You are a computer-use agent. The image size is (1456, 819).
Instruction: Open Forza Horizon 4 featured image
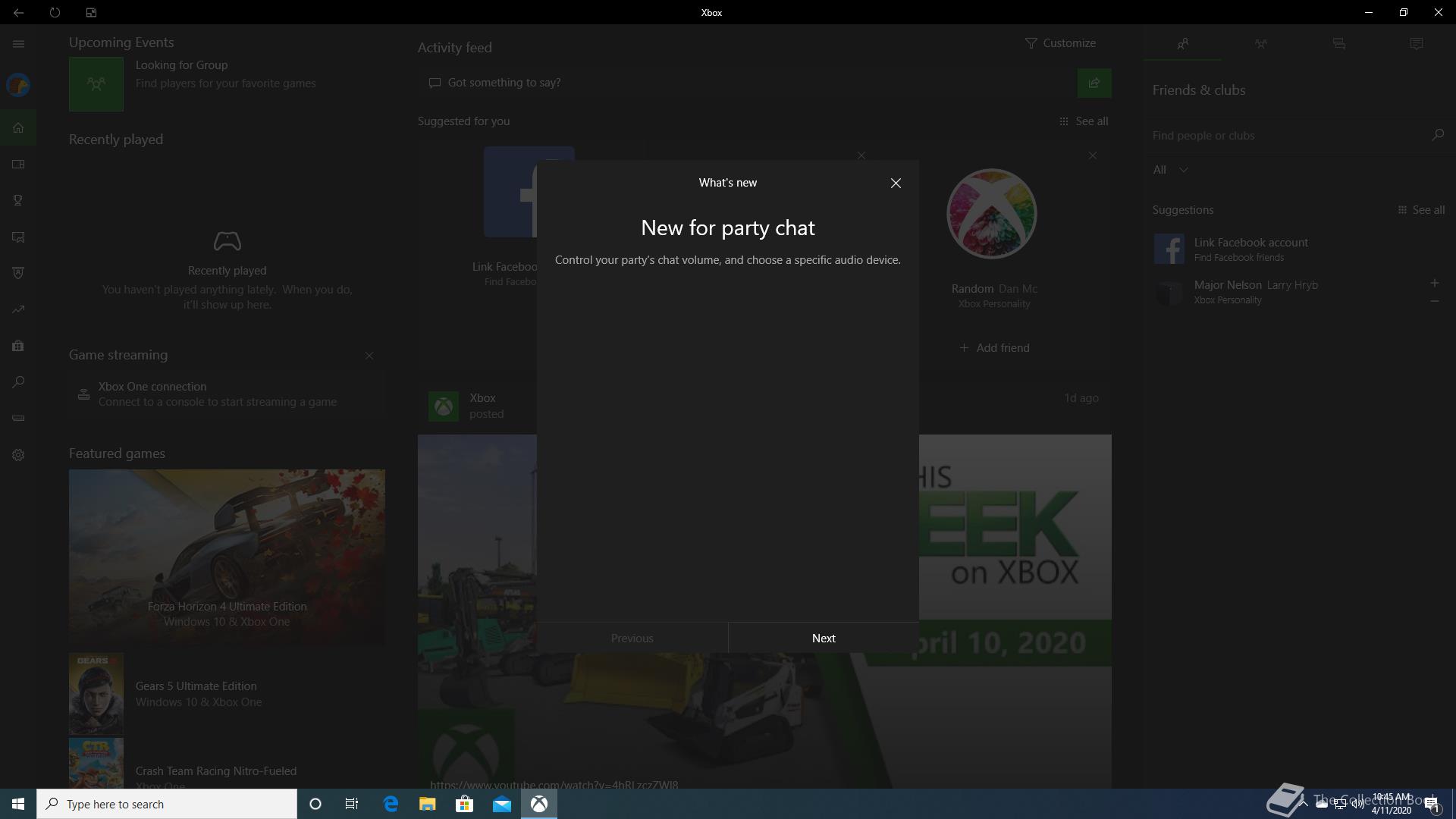(227, 557)
